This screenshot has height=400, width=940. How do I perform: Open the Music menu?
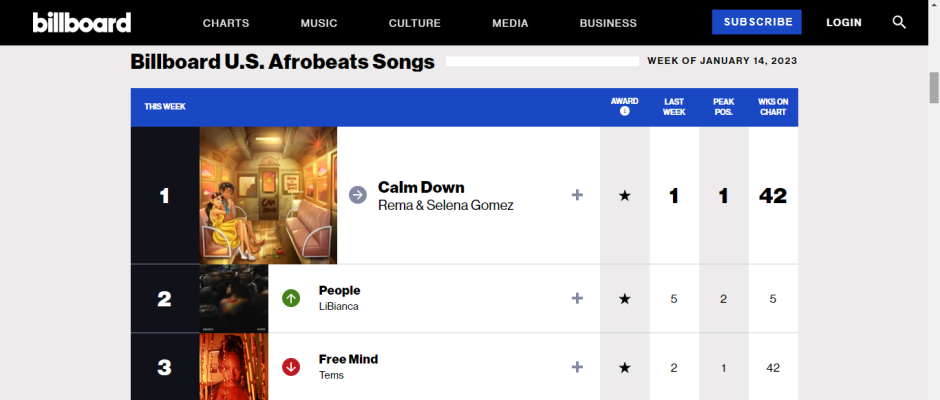[319, 23]
